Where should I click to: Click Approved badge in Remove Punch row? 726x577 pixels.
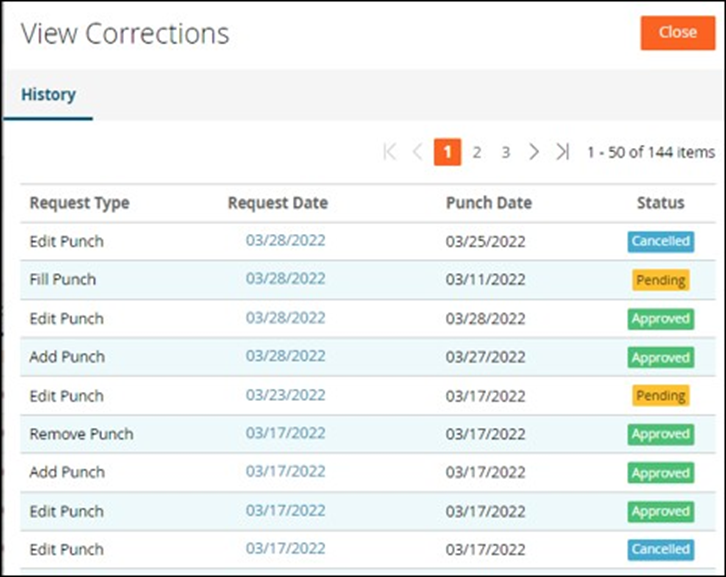pyautogui.click(x=661, y=434)
